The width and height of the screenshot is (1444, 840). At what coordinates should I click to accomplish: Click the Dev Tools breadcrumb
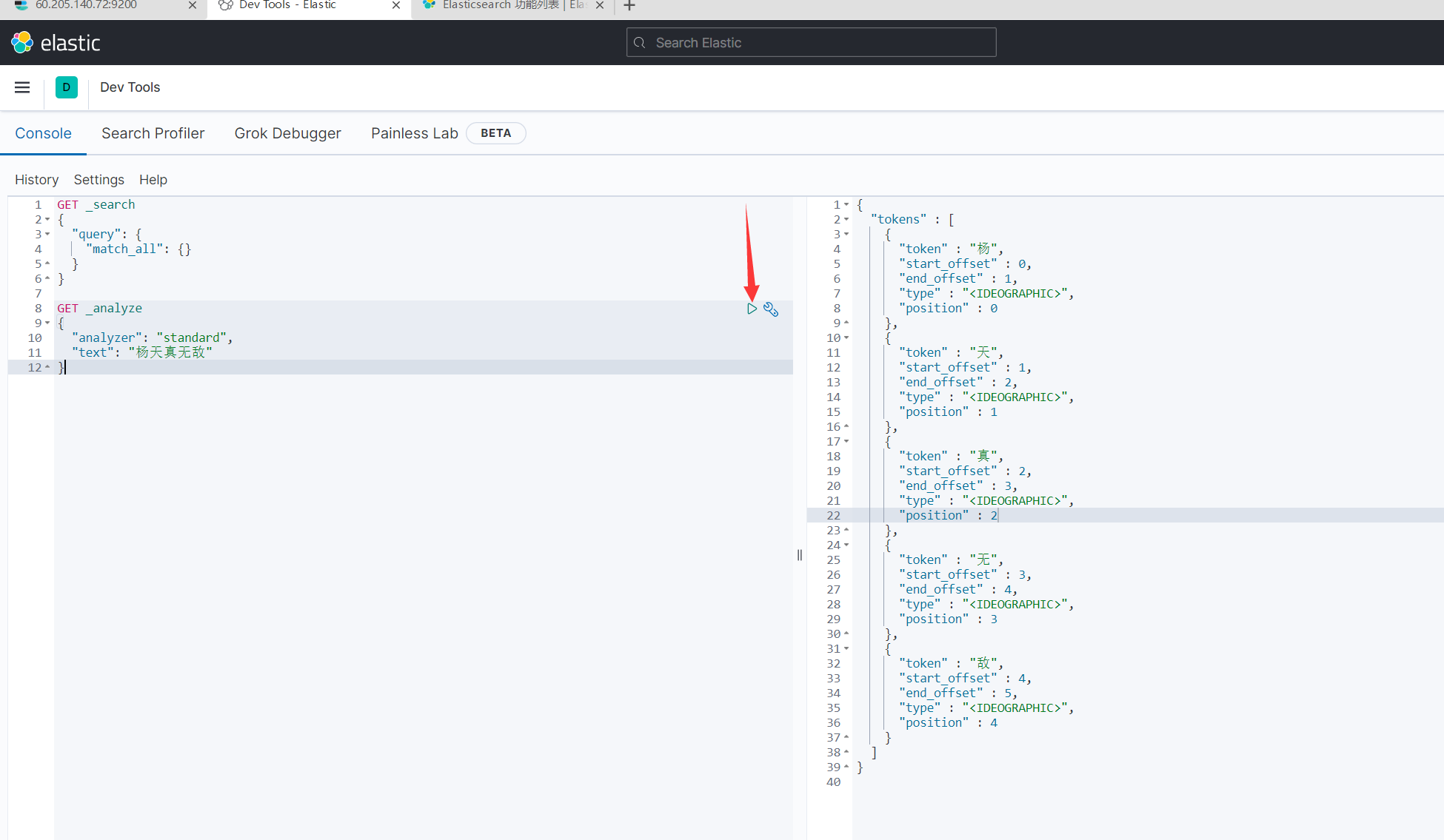(130, 87)
